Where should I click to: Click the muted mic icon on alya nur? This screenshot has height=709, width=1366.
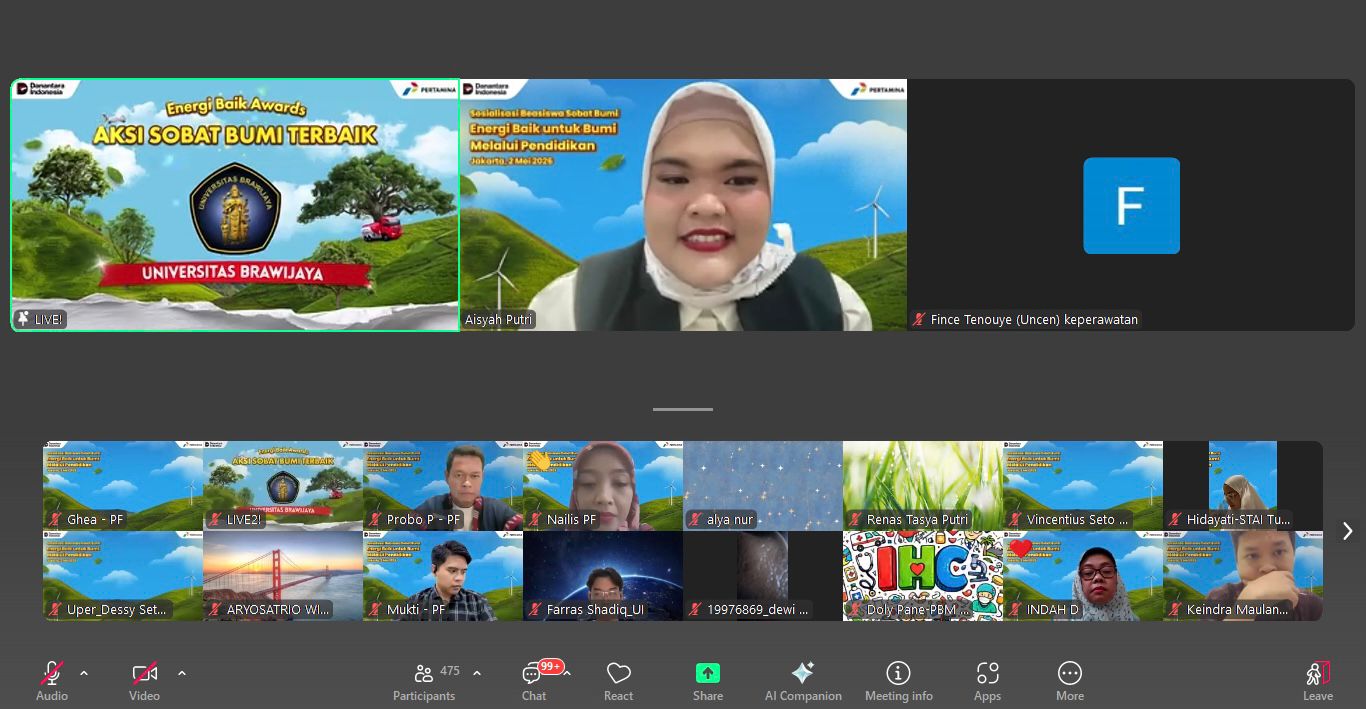coord(696,520)
